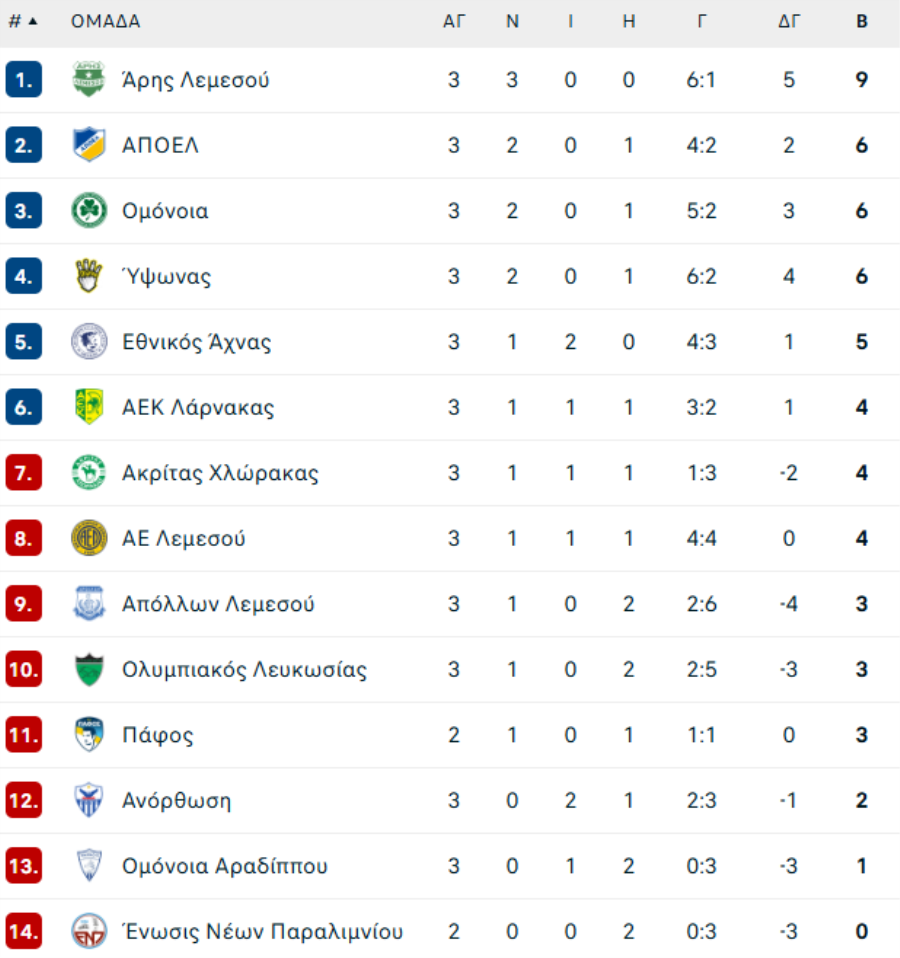Click the ΑΕΚ Λάρνακας yellow-green crest
Screen dimensions: 900x958
point(89,406)
